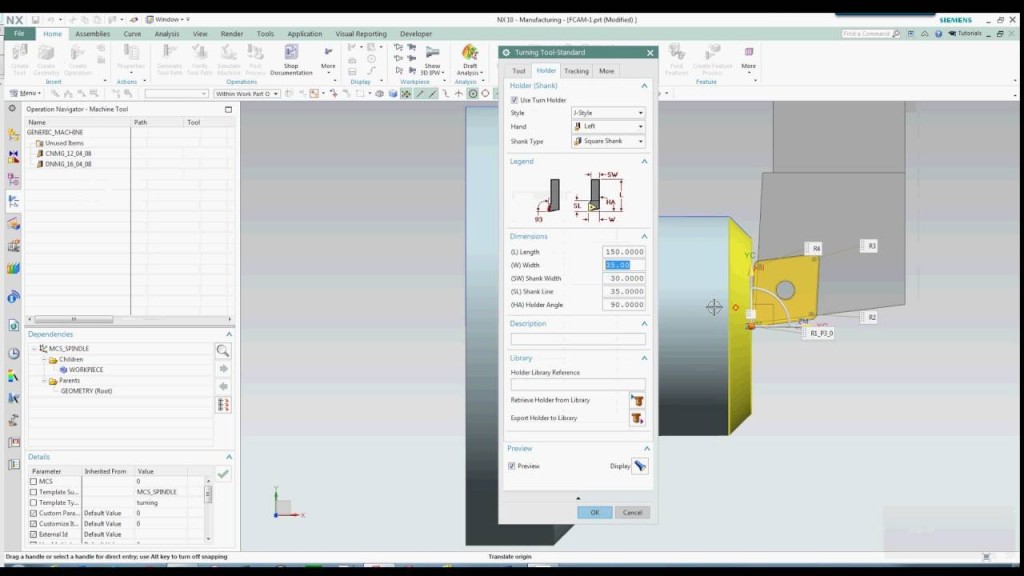Select the CNMG_12_04_08 tool in navigator
This screenshot has width=1024, height=576.
(68, 153)
